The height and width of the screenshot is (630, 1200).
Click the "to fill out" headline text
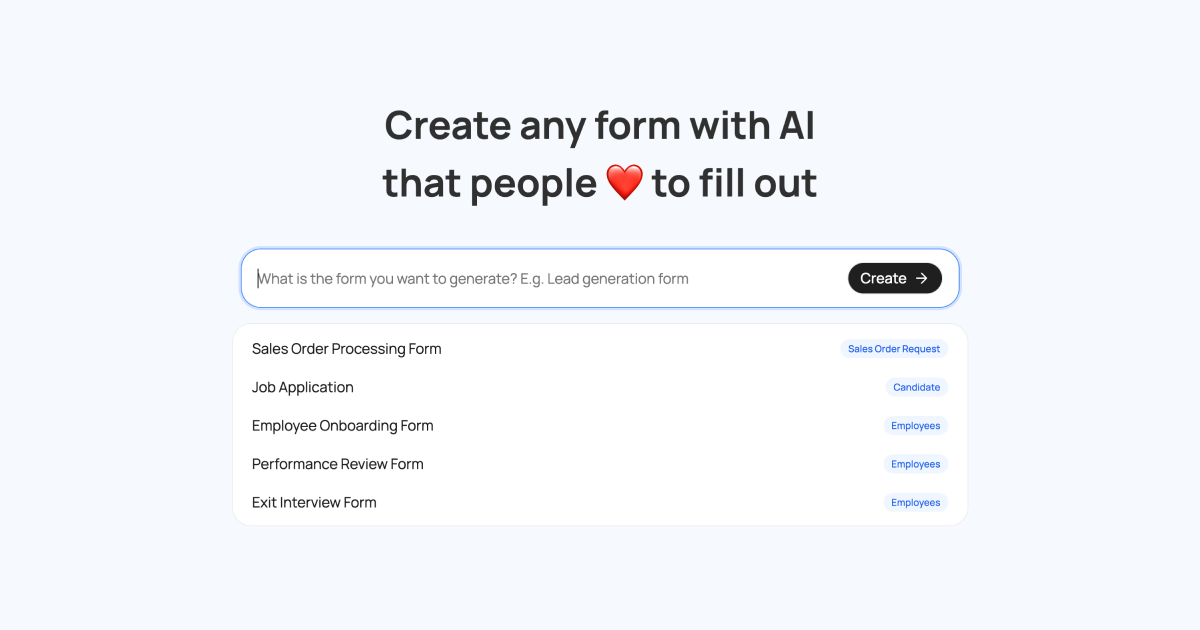[734, 184]
